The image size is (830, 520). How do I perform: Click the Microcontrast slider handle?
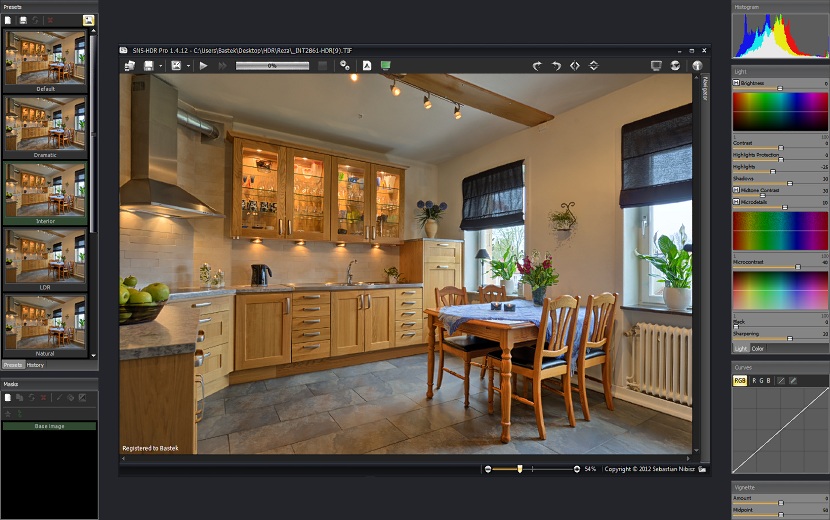point(798,267)
